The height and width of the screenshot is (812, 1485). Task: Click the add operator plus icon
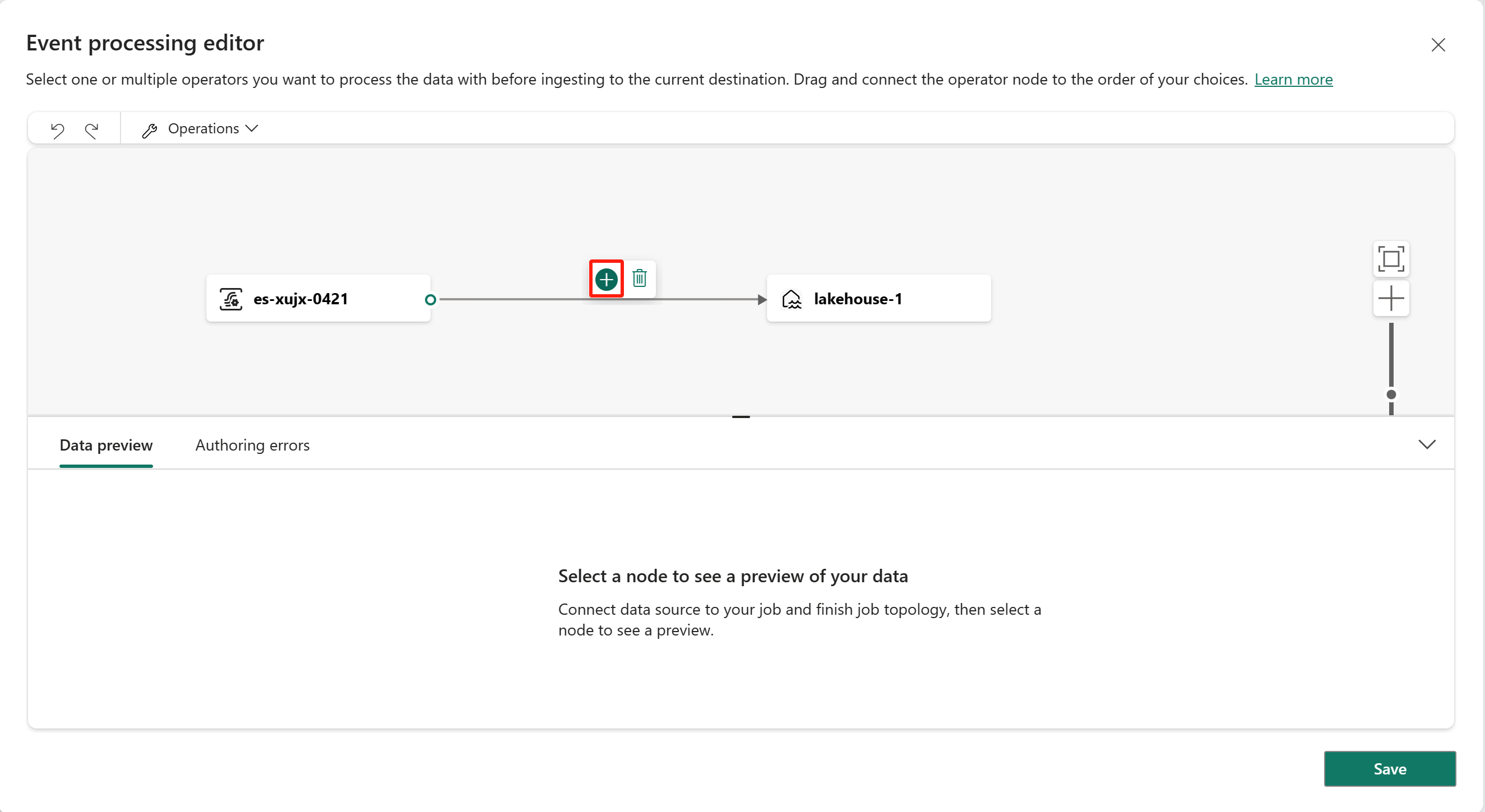point(607,279)
